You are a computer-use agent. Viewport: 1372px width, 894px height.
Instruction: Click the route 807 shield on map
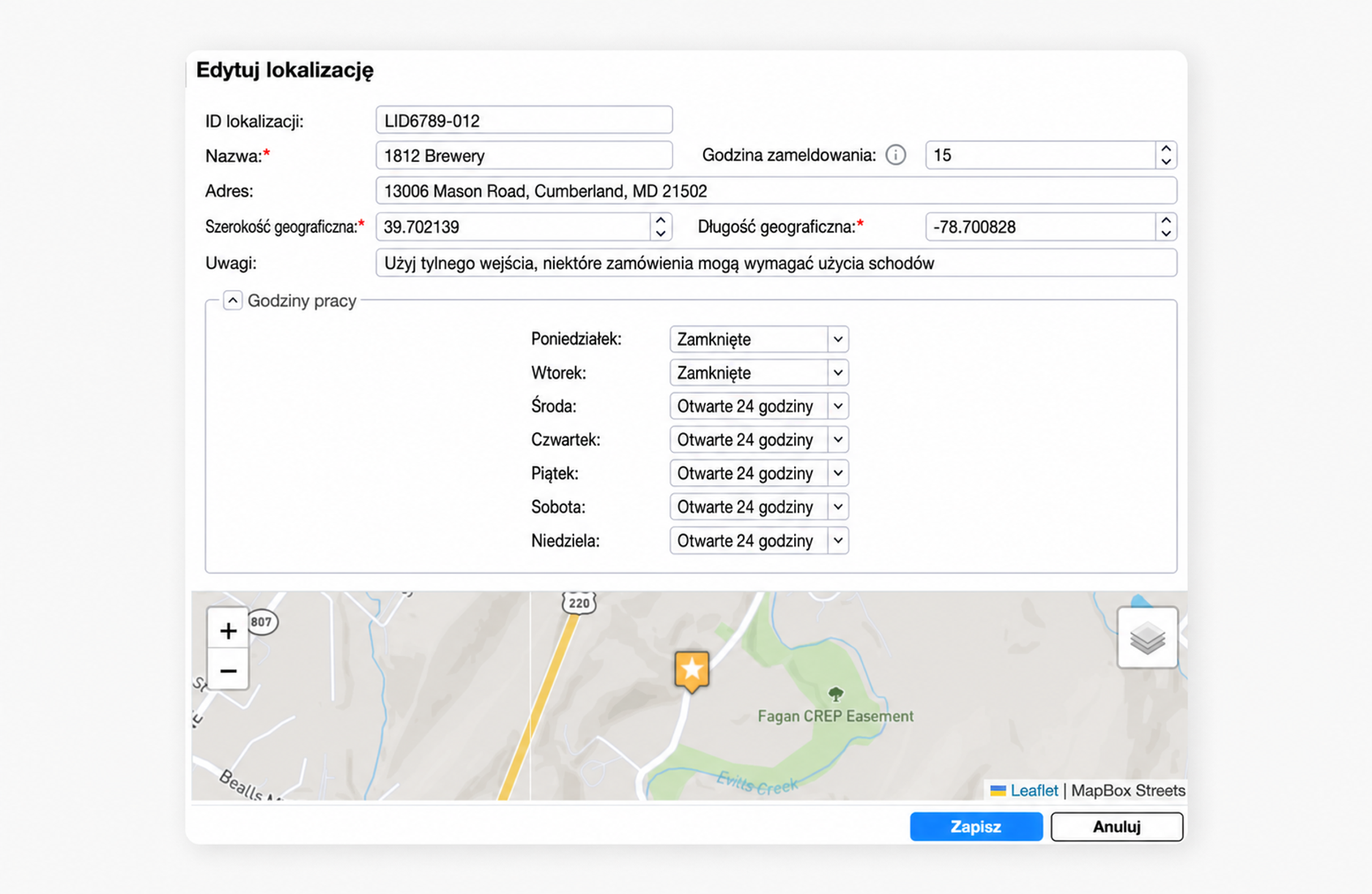262,622
